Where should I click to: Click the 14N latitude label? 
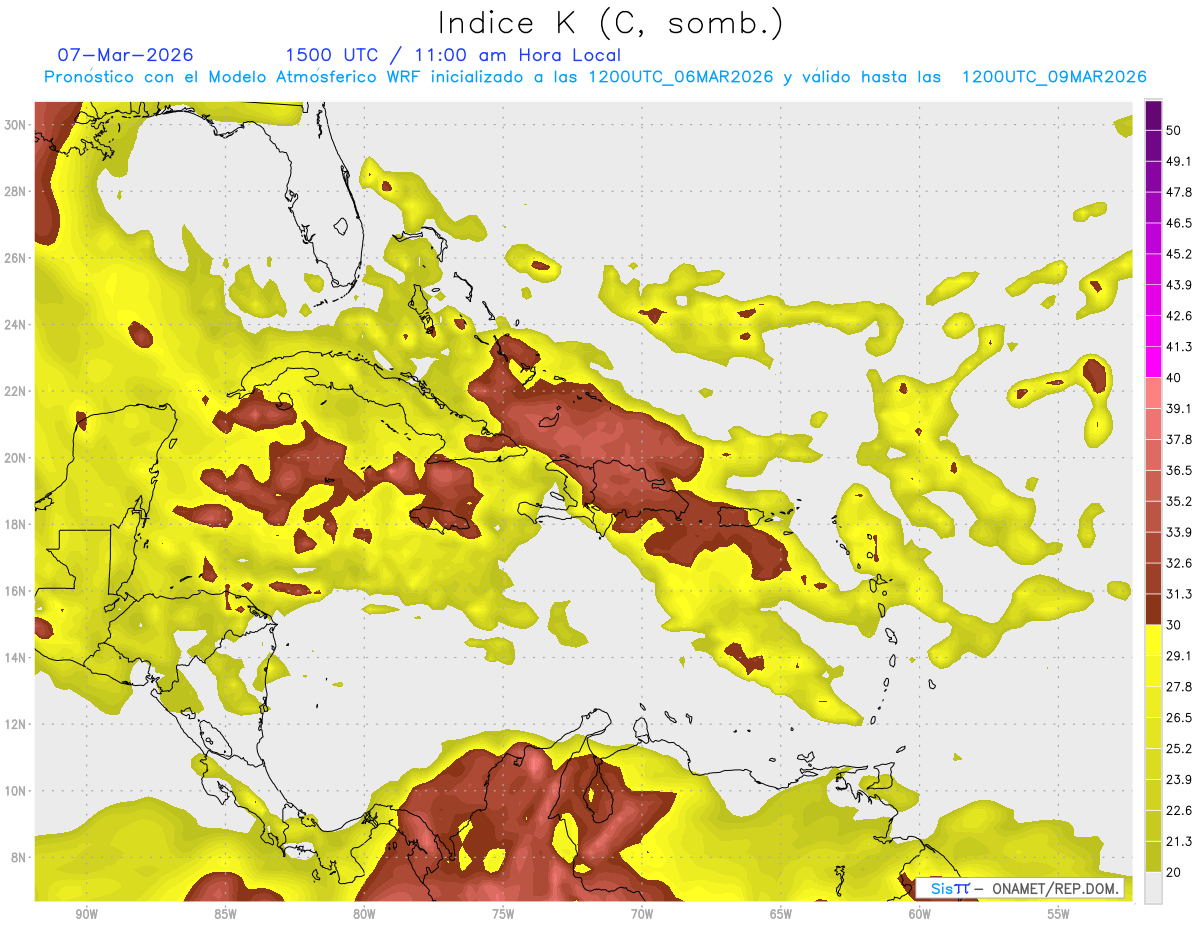coord(15,658)
